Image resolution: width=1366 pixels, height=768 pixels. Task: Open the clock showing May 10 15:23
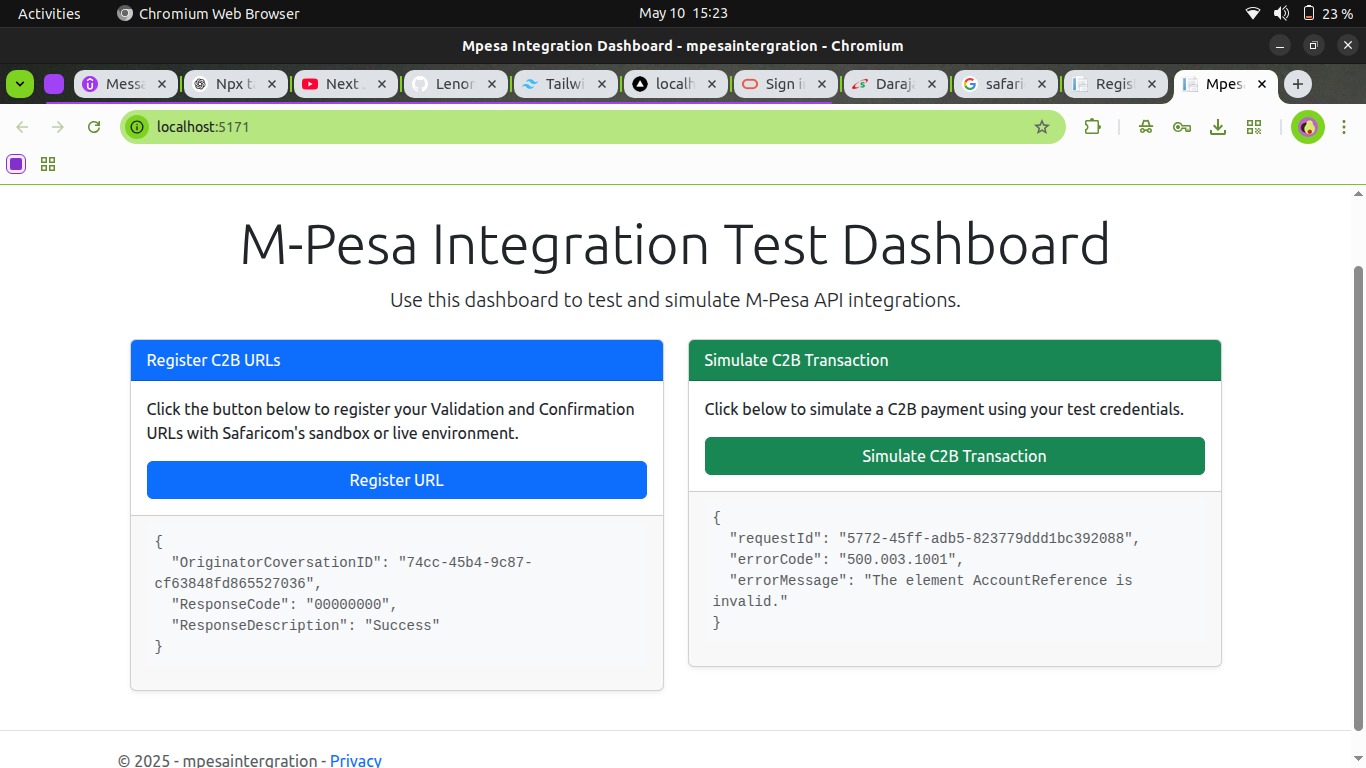coord(683,13)
